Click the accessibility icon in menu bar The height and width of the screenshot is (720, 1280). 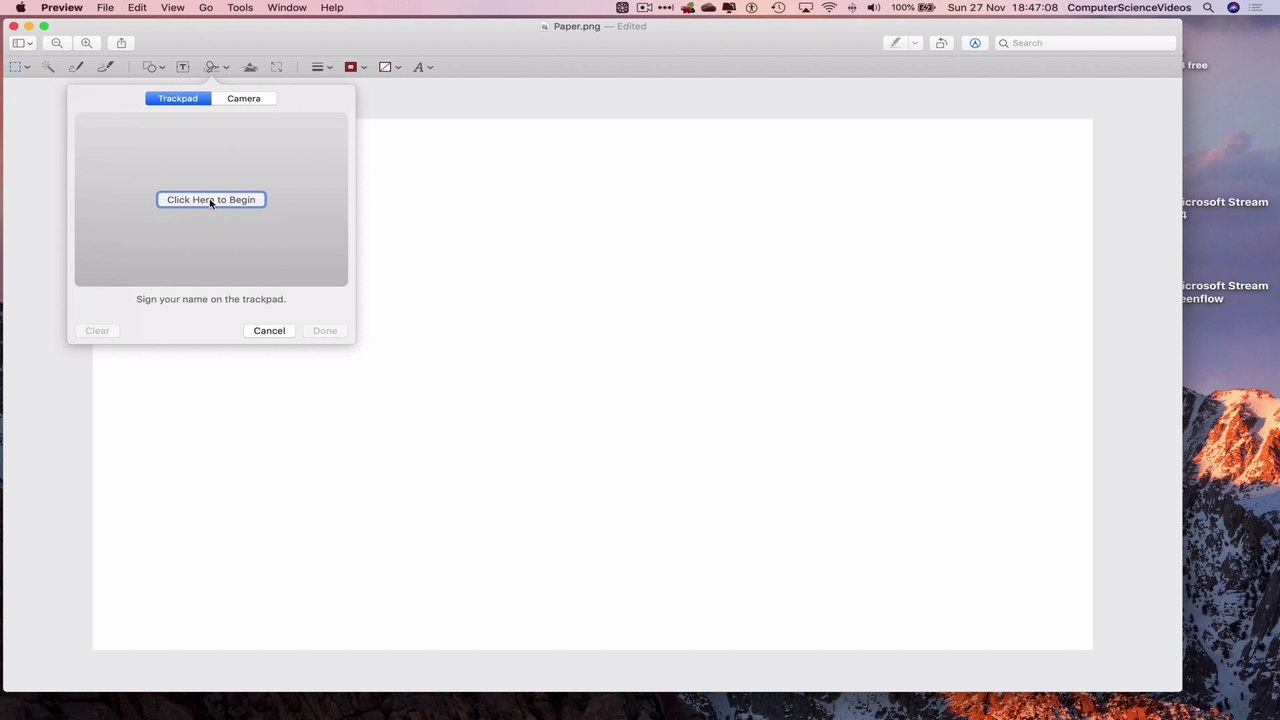[751, 8]
